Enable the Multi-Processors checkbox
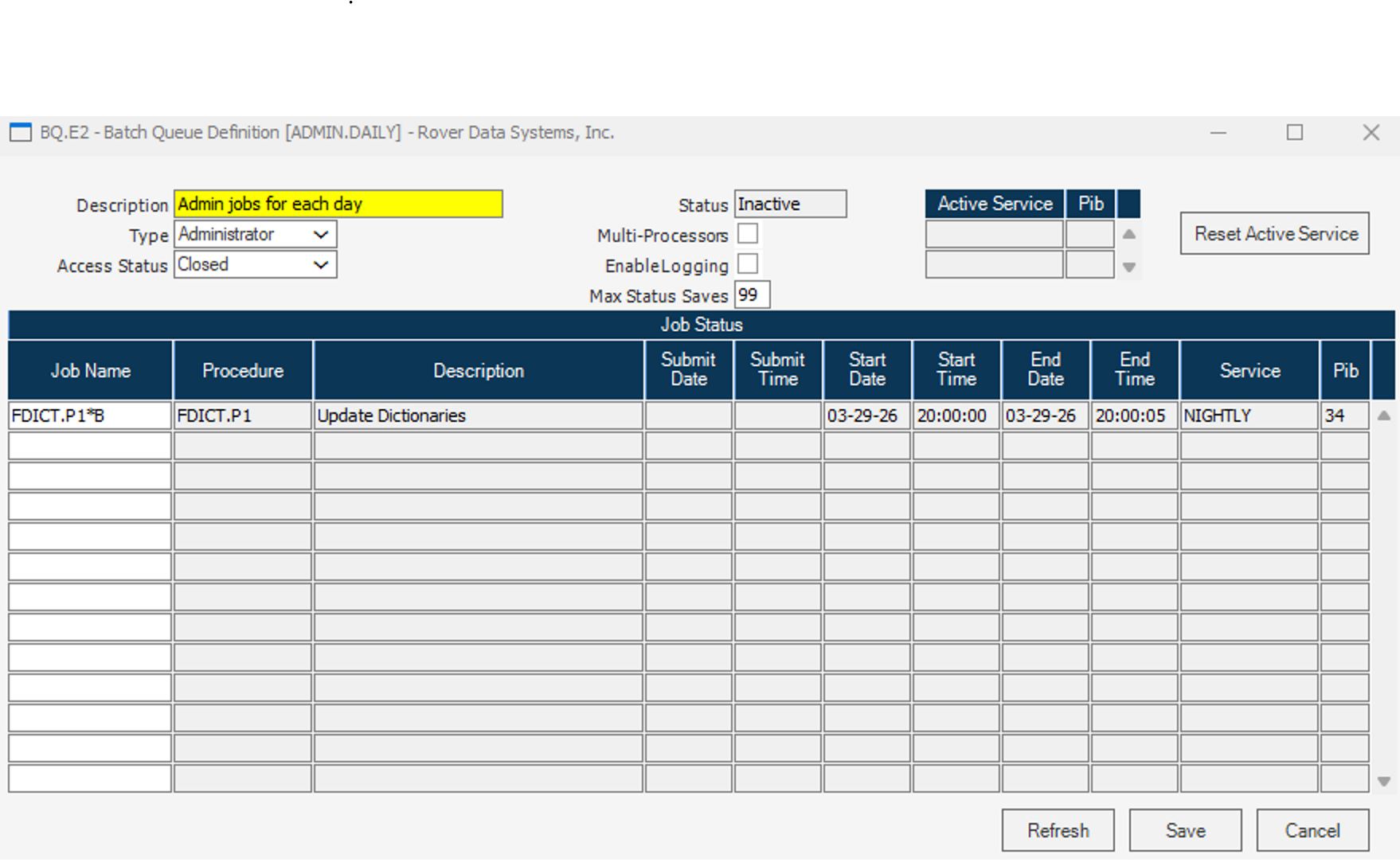Screen dimensions: 1400x862 [748, 234]
